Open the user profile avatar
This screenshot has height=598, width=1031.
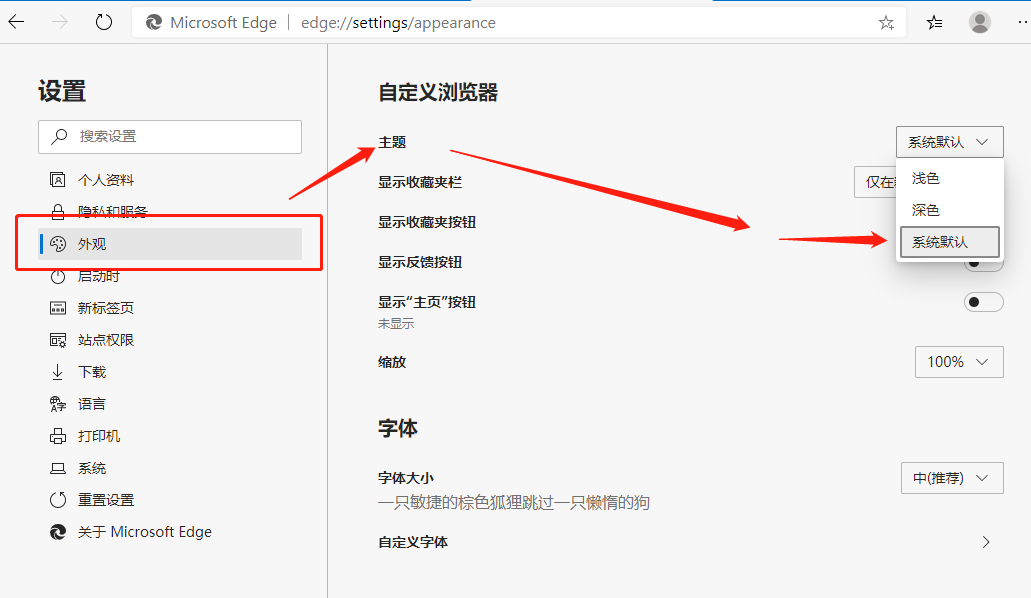click(x=980, y=22)
